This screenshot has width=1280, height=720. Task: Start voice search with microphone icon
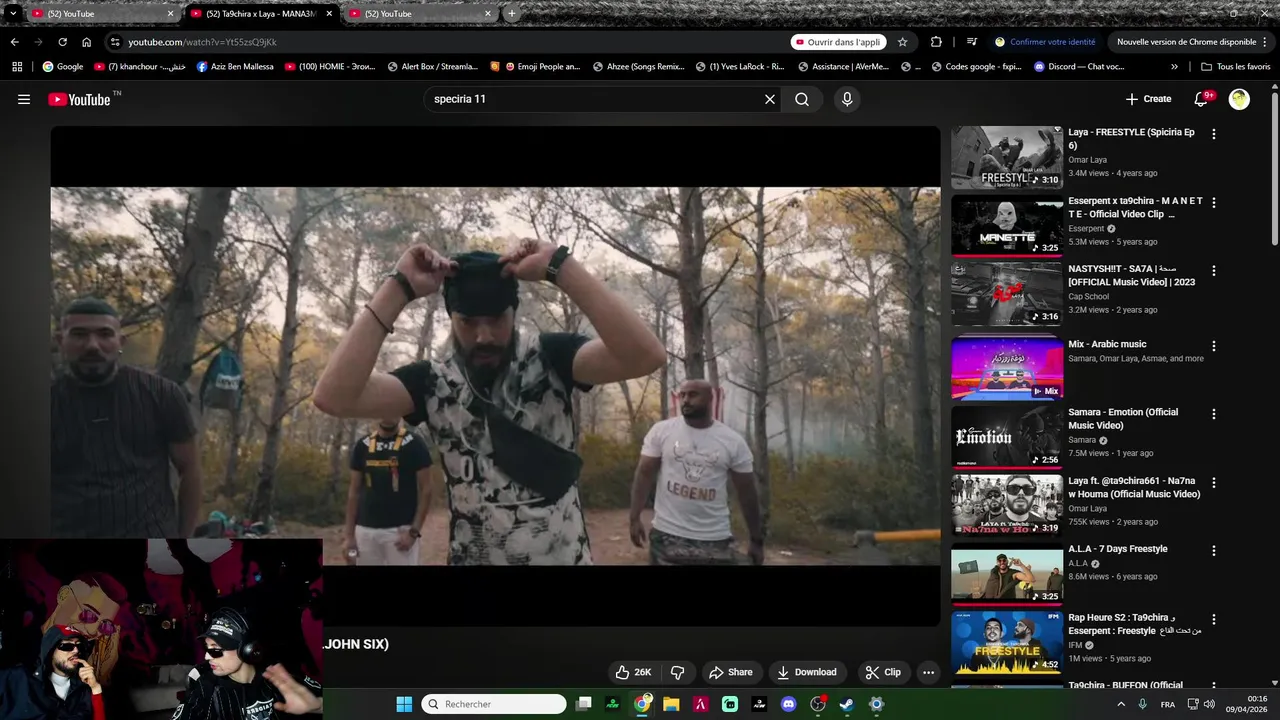847,99
